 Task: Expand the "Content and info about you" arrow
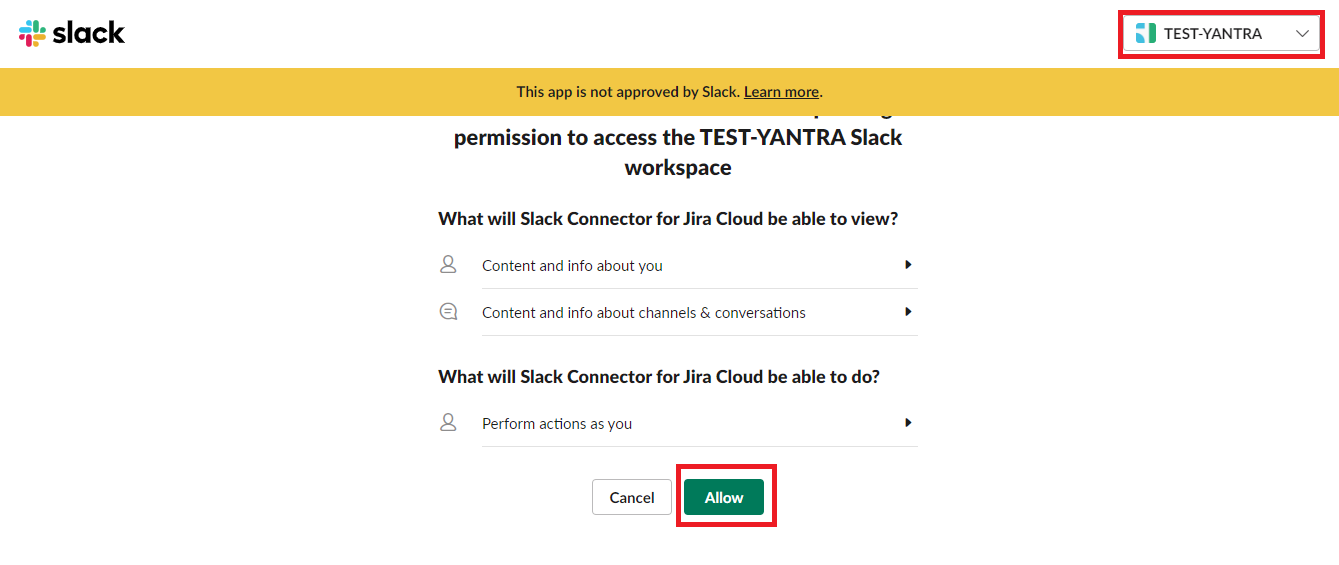tap(908, 265)
